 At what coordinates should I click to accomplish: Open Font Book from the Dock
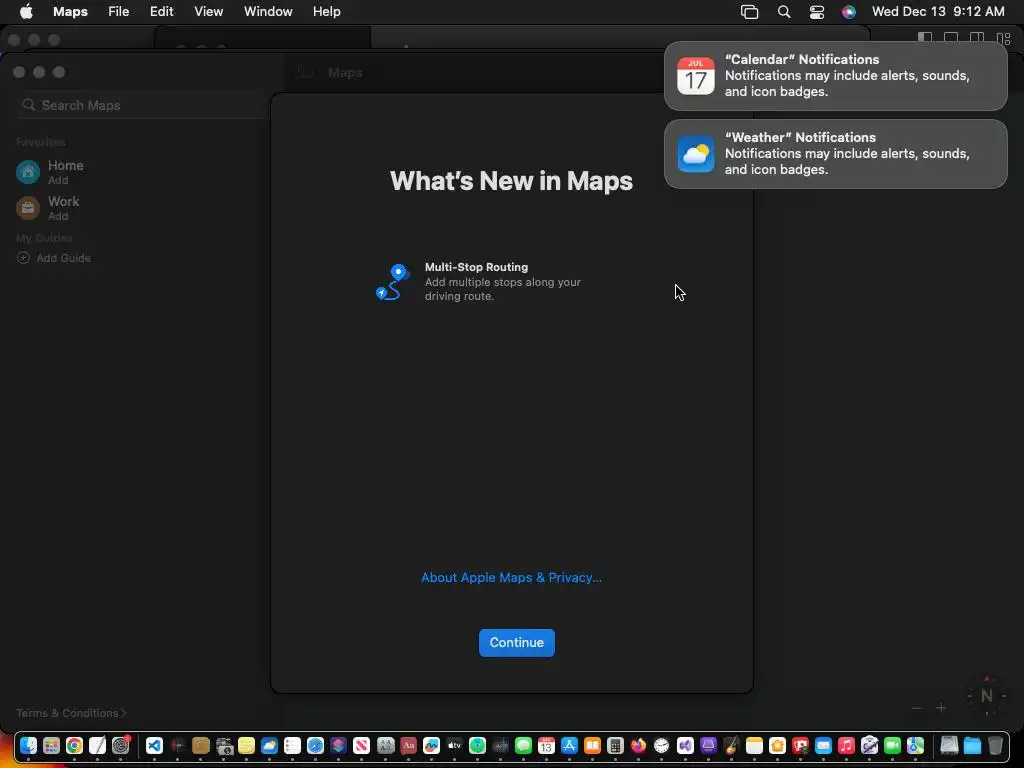[x=386, y=745]
